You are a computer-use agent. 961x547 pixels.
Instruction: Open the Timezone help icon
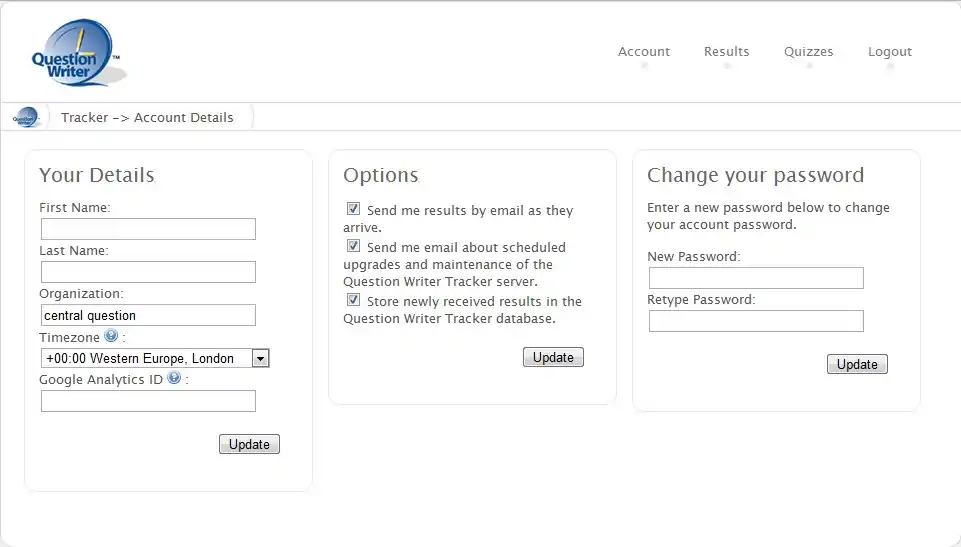pyautogui.click(x=111, y=337)
